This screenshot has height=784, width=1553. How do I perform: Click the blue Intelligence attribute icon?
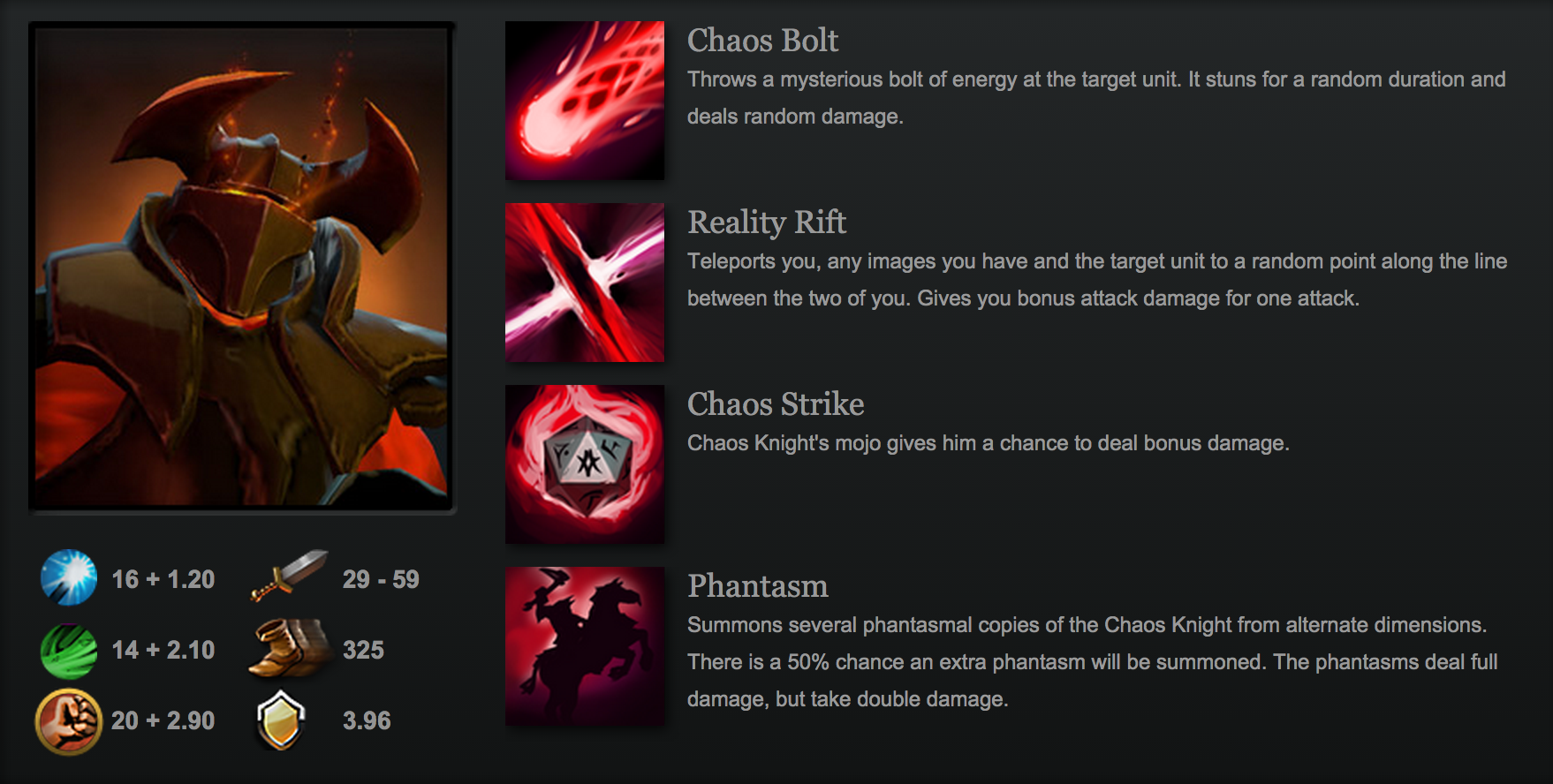[69, 577]
